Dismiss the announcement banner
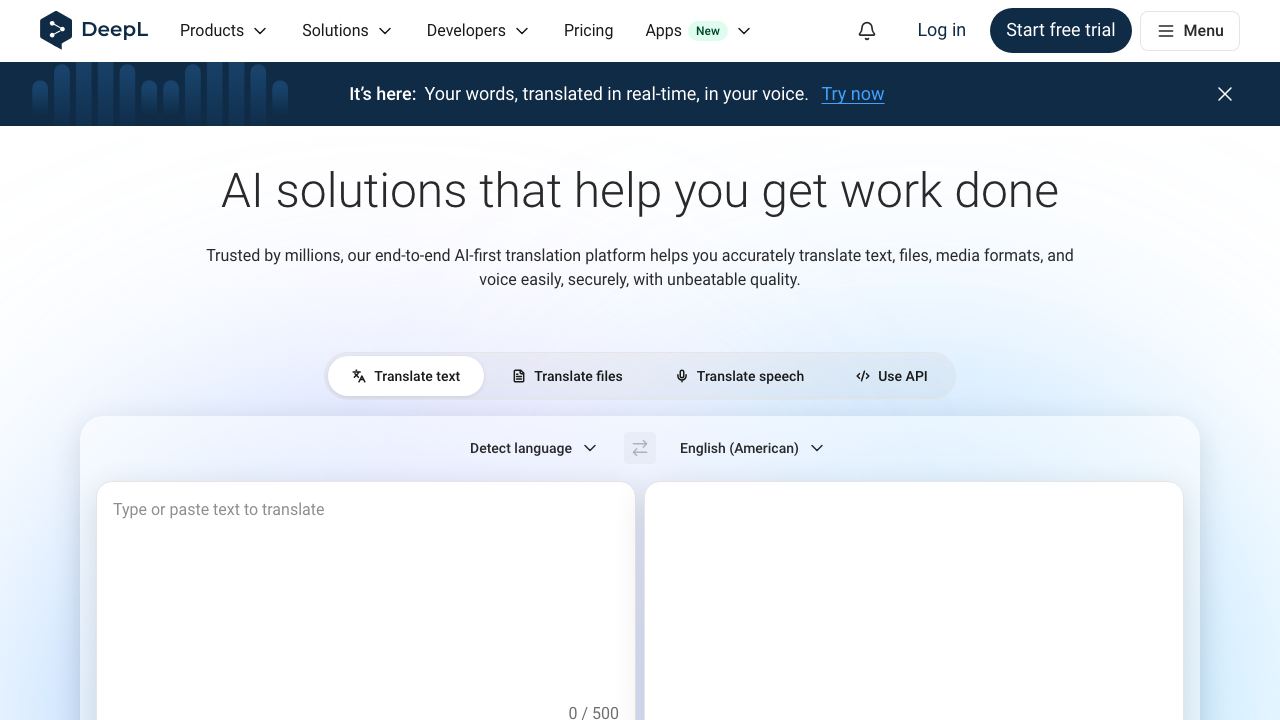Image resolution: width=1280 pixels, height=720 pixels. (1225, 94)
